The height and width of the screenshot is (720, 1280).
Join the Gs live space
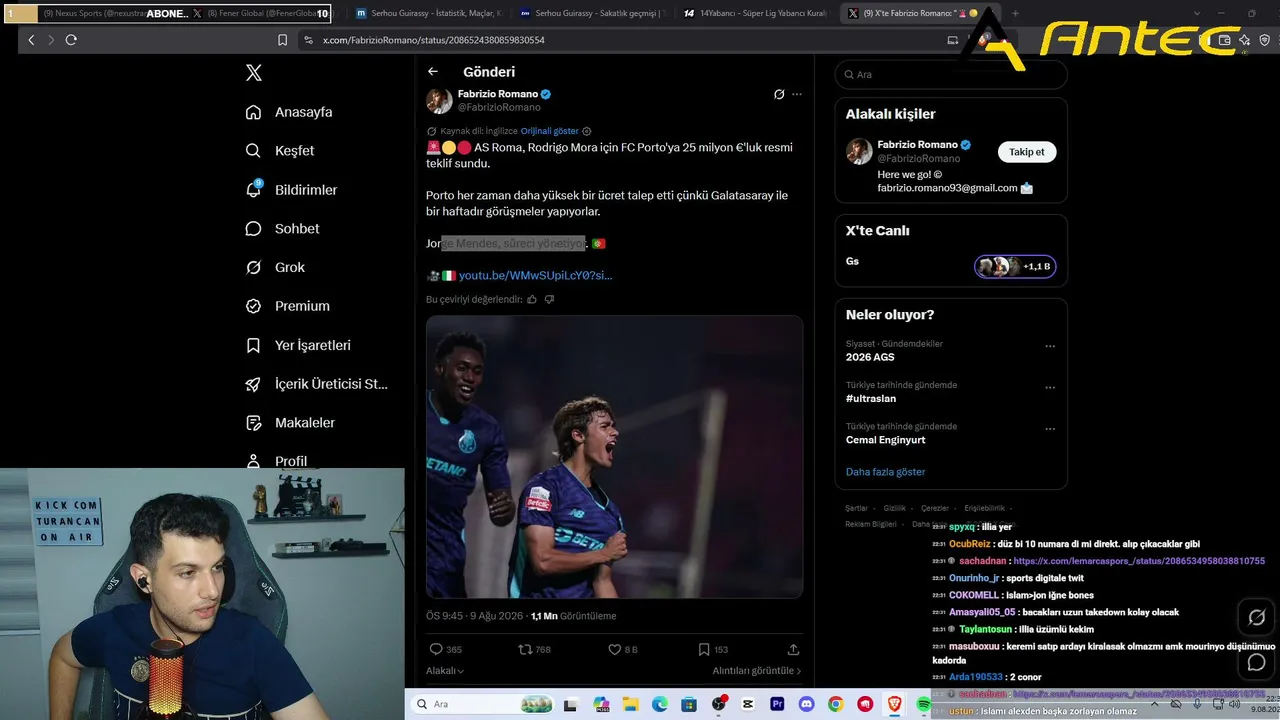[1014, 266]
